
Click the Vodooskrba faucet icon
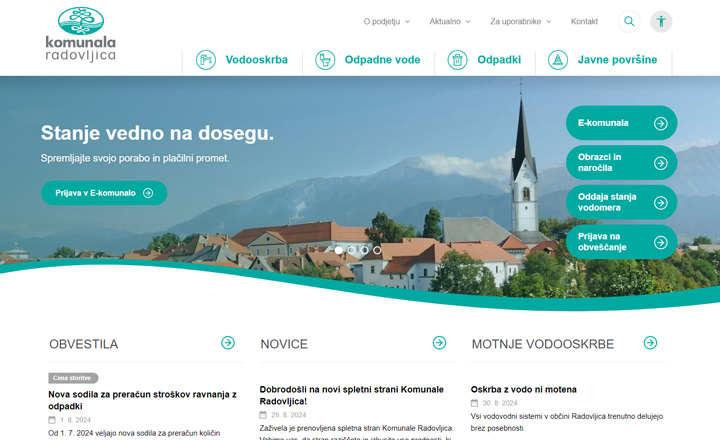[206, 60]
